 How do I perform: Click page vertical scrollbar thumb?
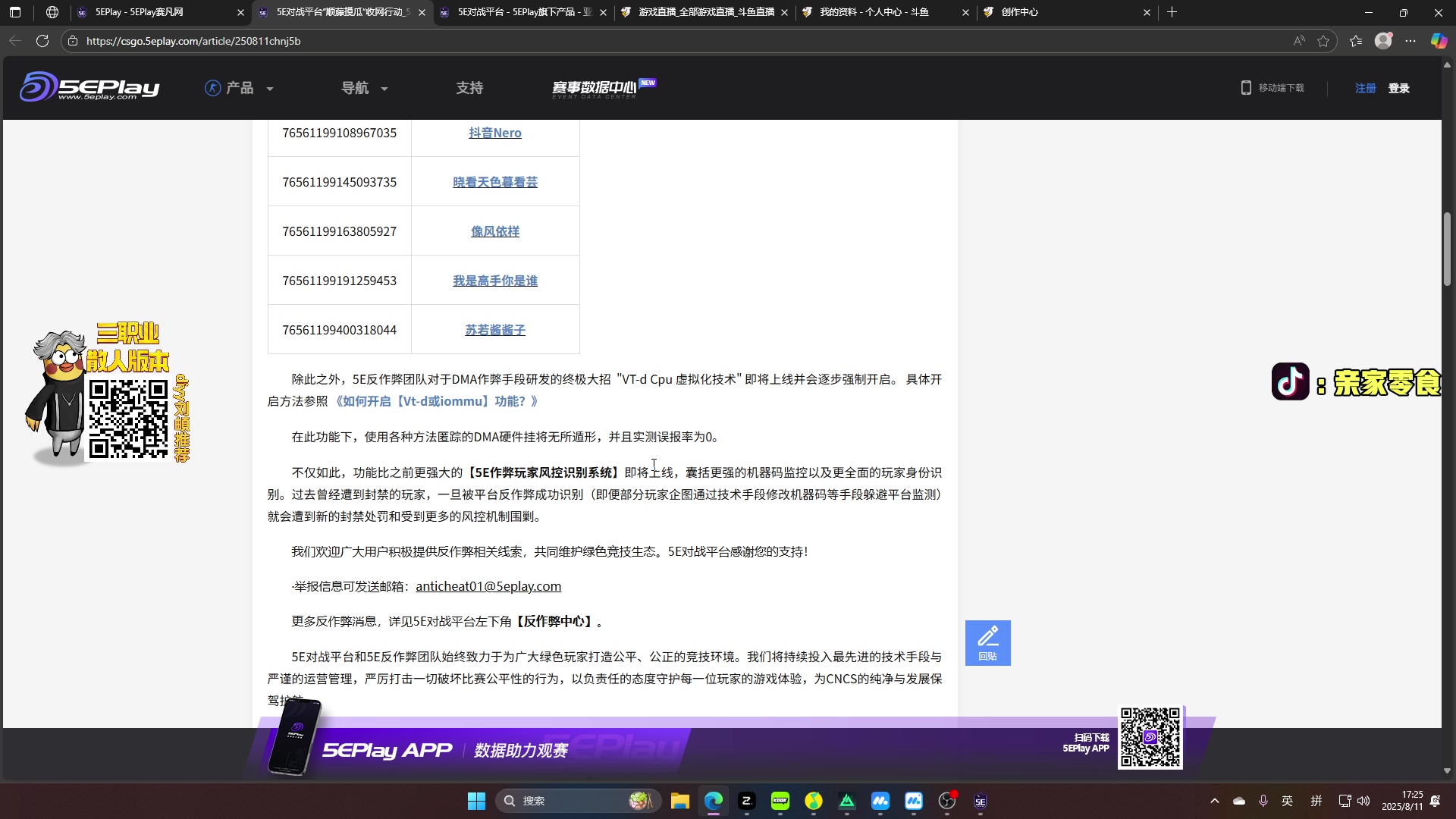pyautogui.click(x=1448, y=249)
